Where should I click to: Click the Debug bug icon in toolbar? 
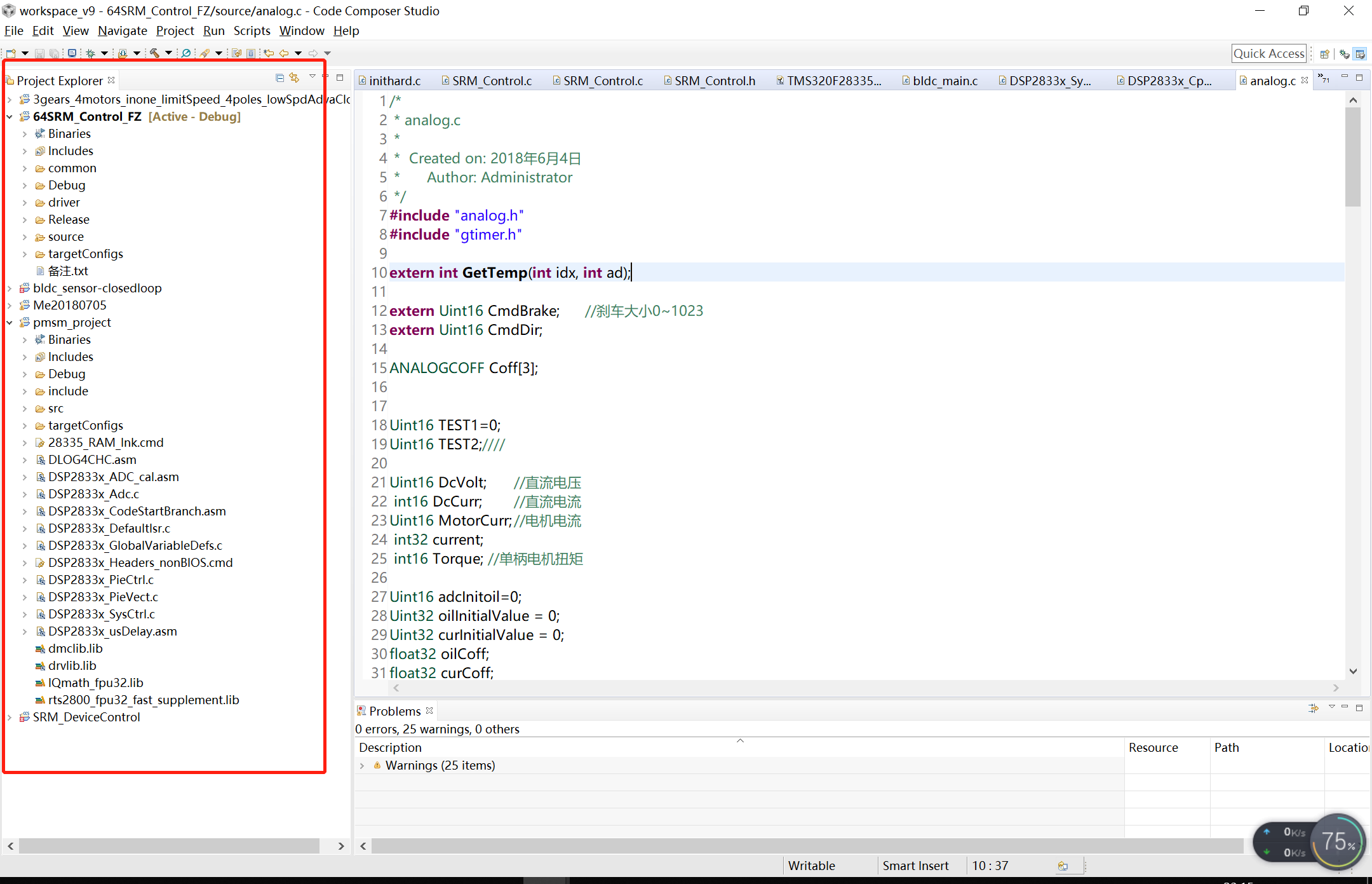pos(90,53)
